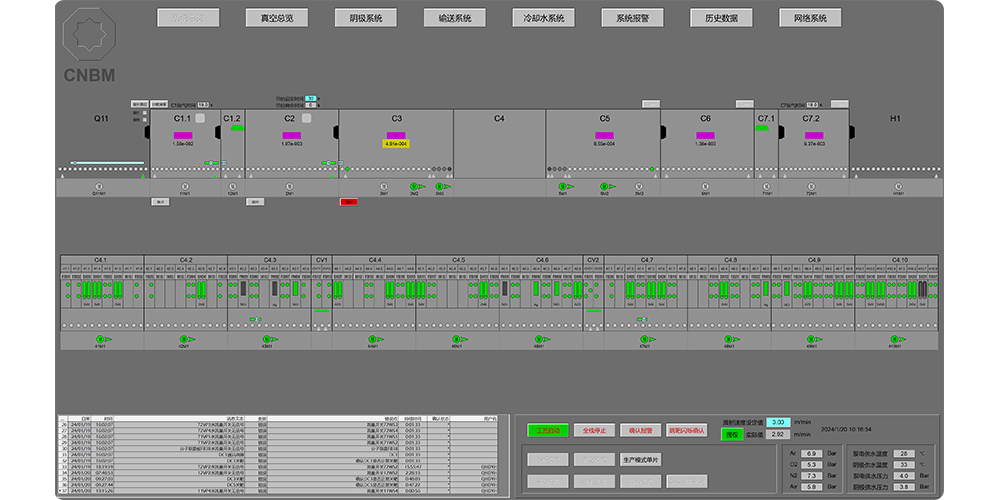Click the magenta gauge in chamber C5
Viewport: 1000px width, 500px height.
(x=604, y=135)
